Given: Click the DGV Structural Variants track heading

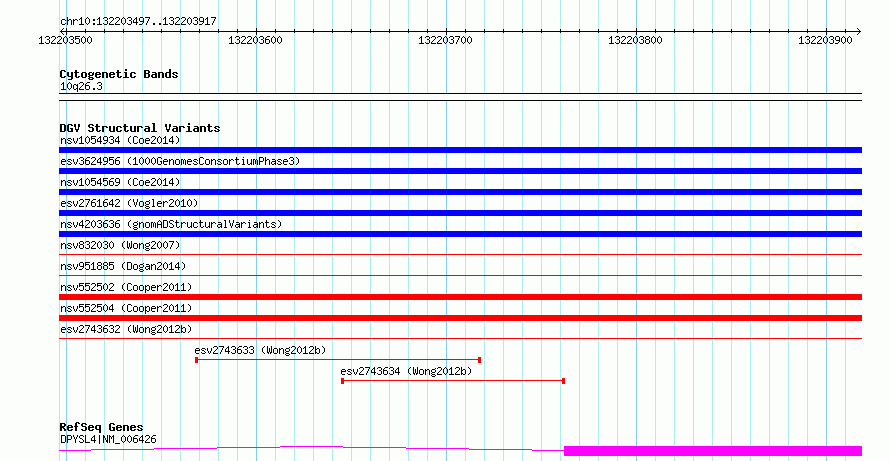Looking at the screenshot, I should (140, 128).
